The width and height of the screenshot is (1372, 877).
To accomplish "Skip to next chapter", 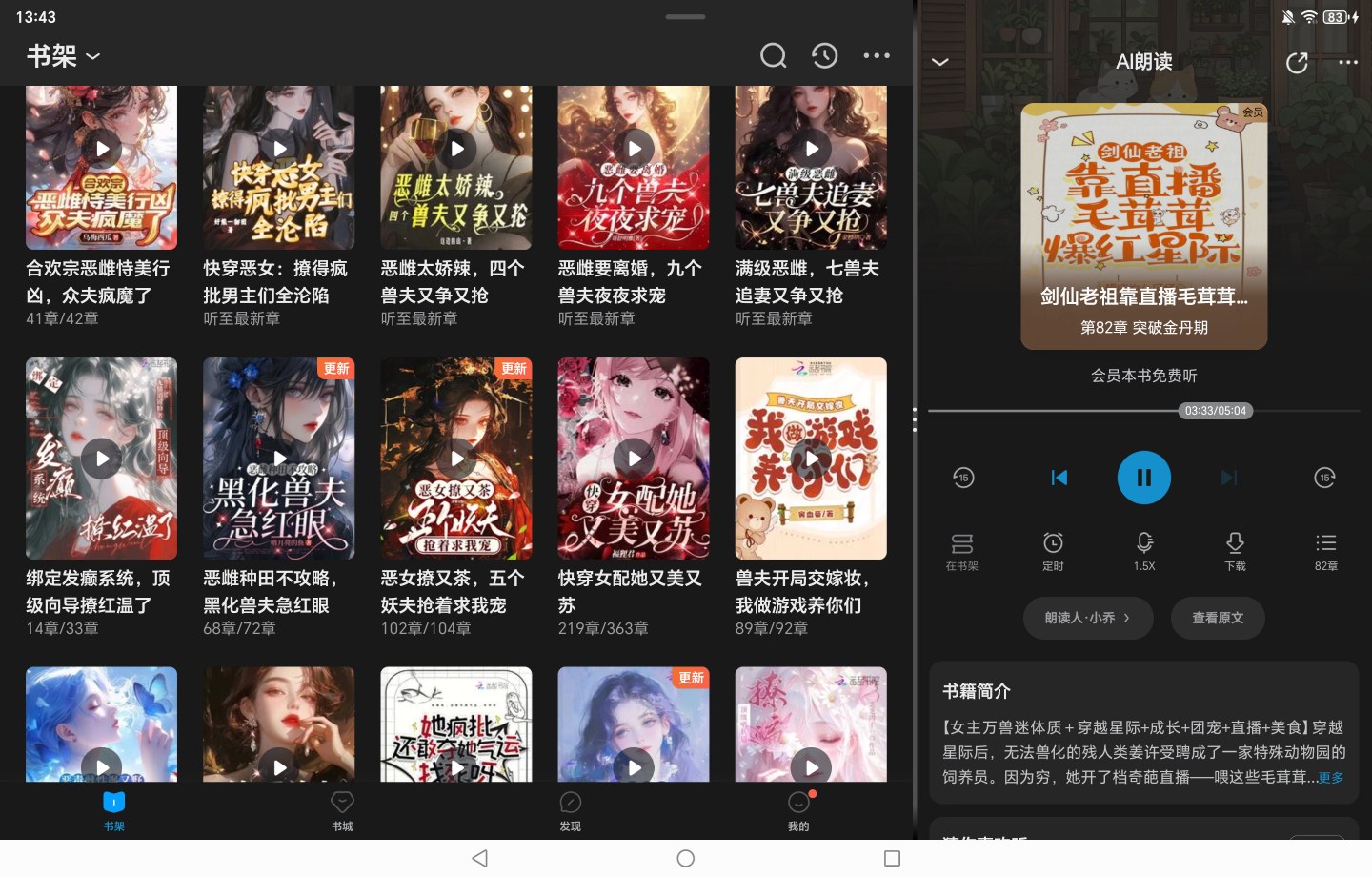I will coord(1229,478).
